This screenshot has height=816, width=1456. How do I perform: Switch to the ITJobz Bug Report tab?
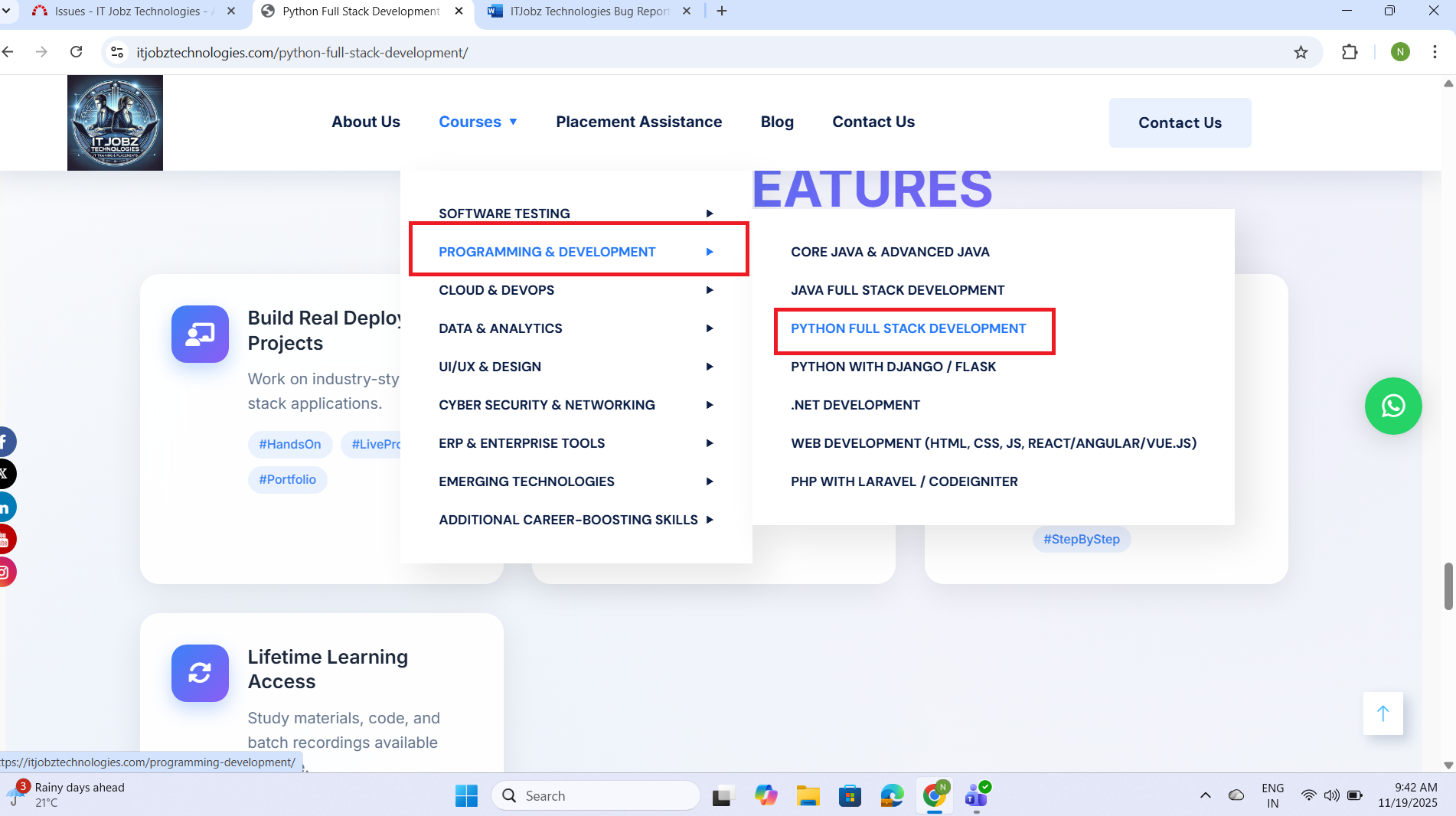pos(589,11)
